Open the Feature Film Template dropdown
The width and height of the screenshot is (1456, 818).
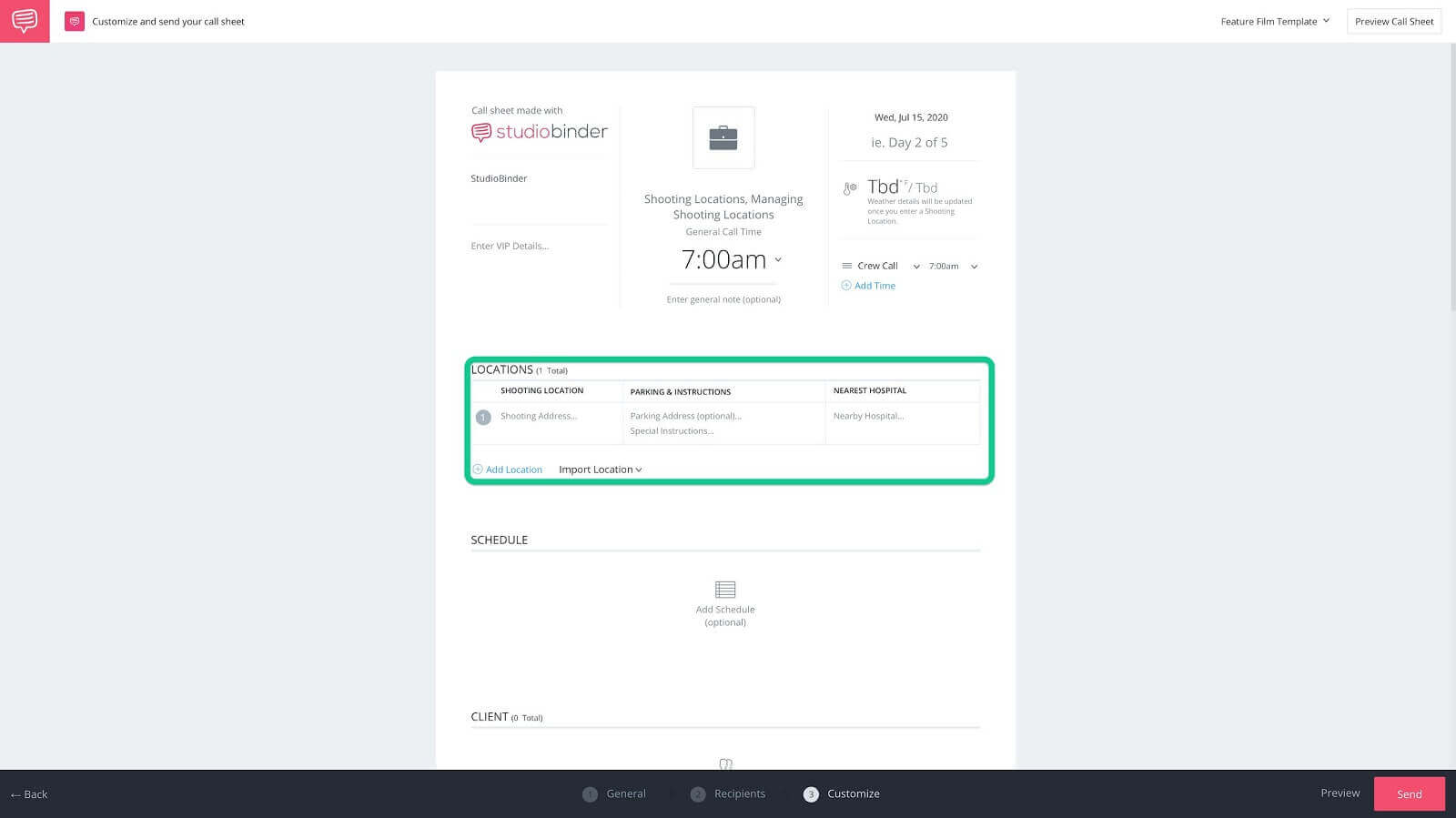point(1275,21)
